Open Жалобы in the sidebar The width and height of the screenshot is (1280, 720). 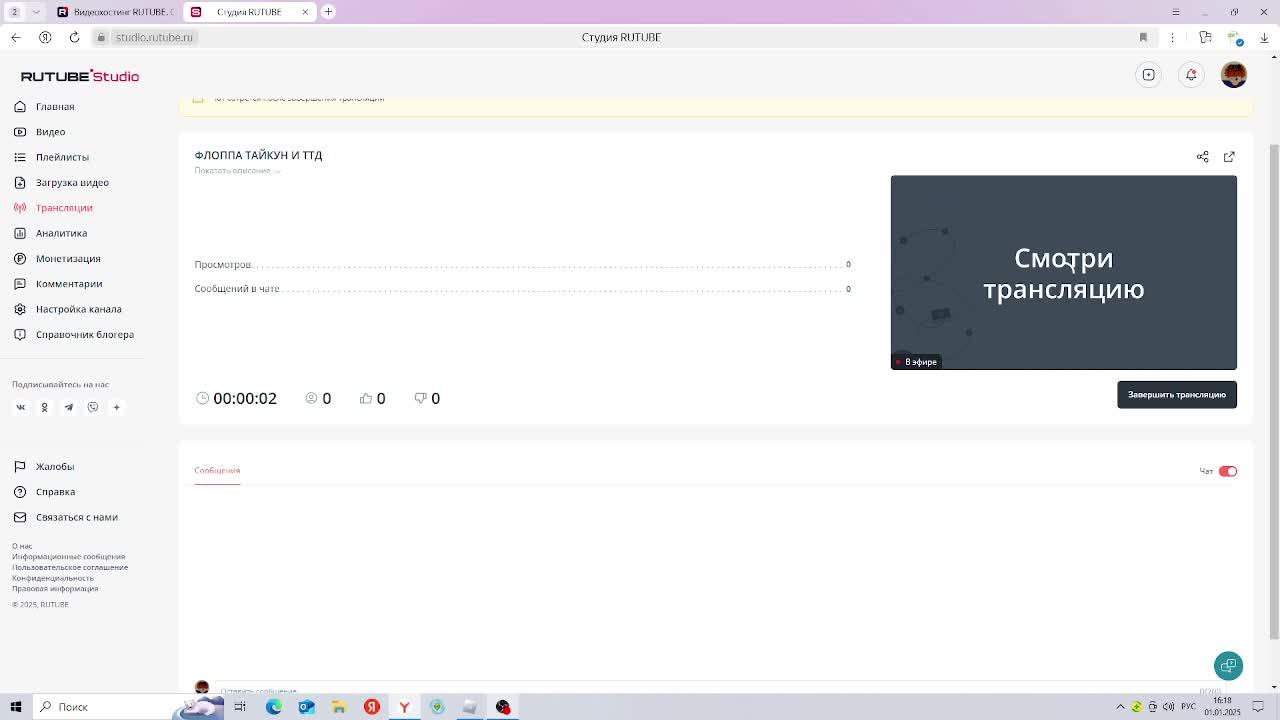[44, 467]
